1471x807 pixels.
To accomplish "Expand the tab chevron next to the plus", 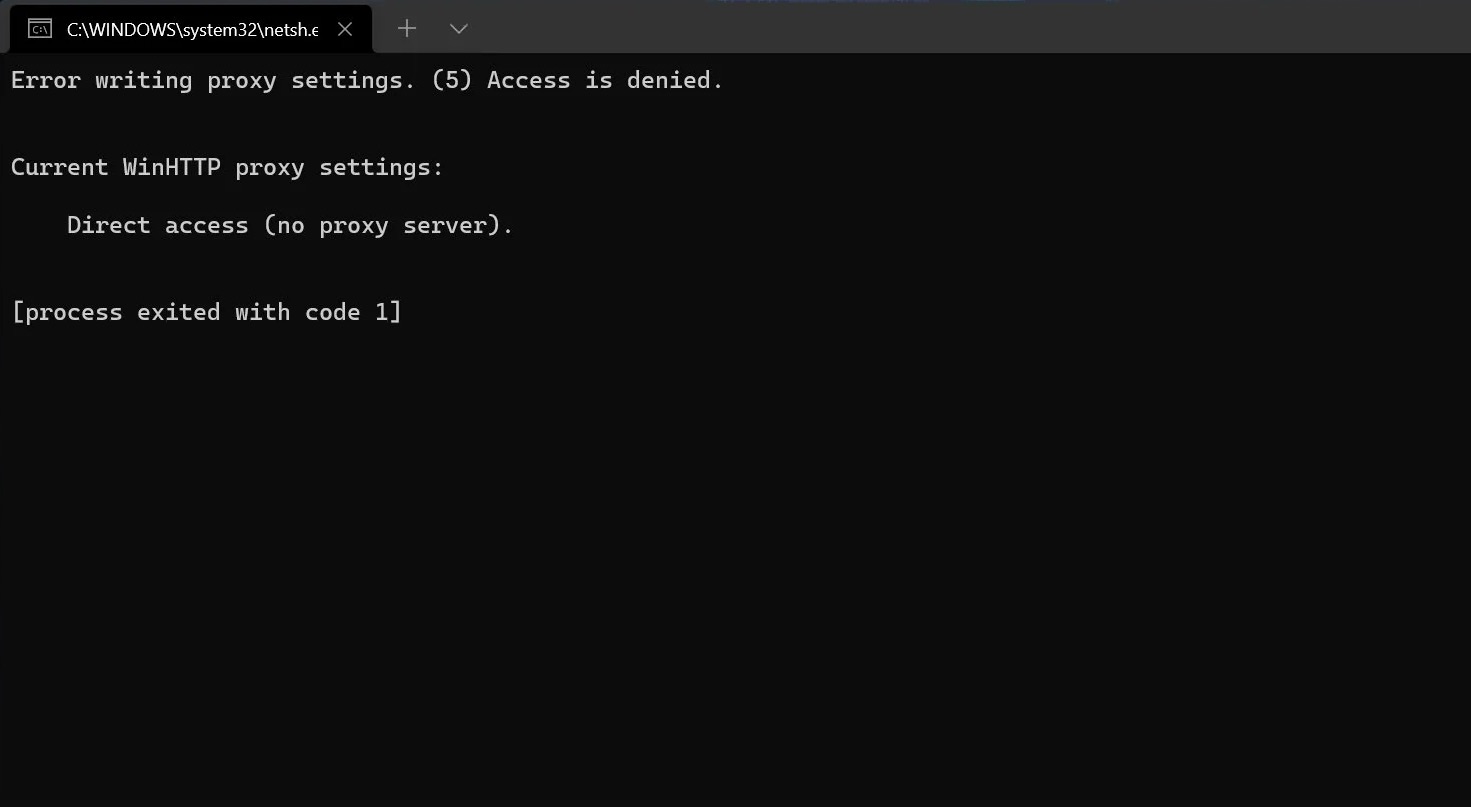I will point(458,28).
